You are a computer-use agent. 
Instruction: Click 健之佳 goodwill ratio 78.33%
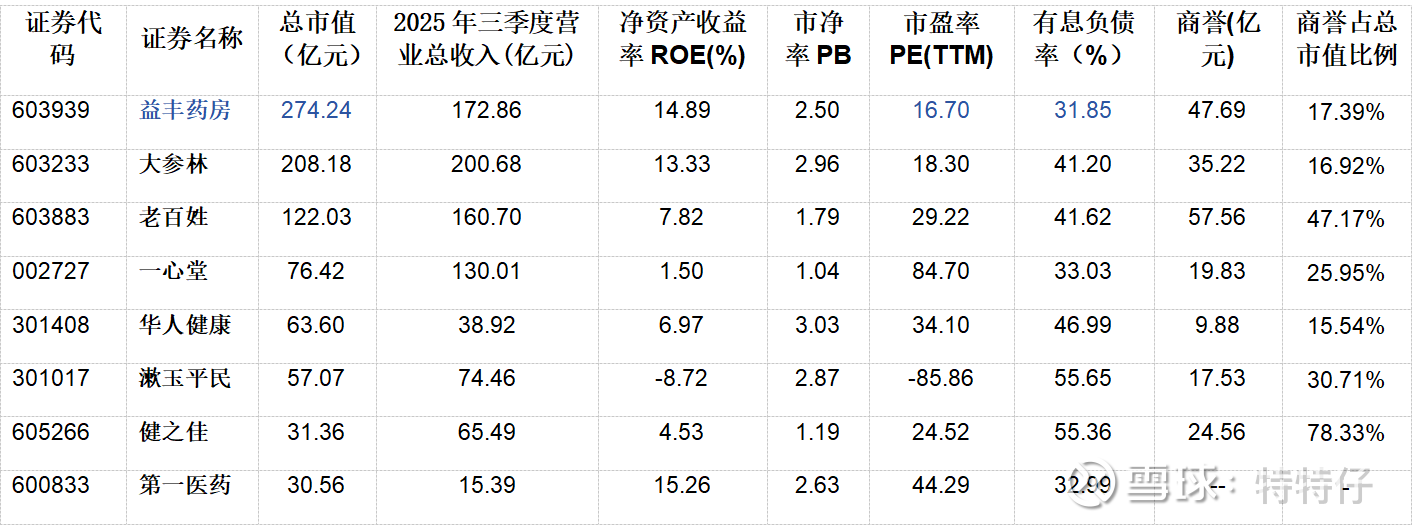pos(1346,433)
